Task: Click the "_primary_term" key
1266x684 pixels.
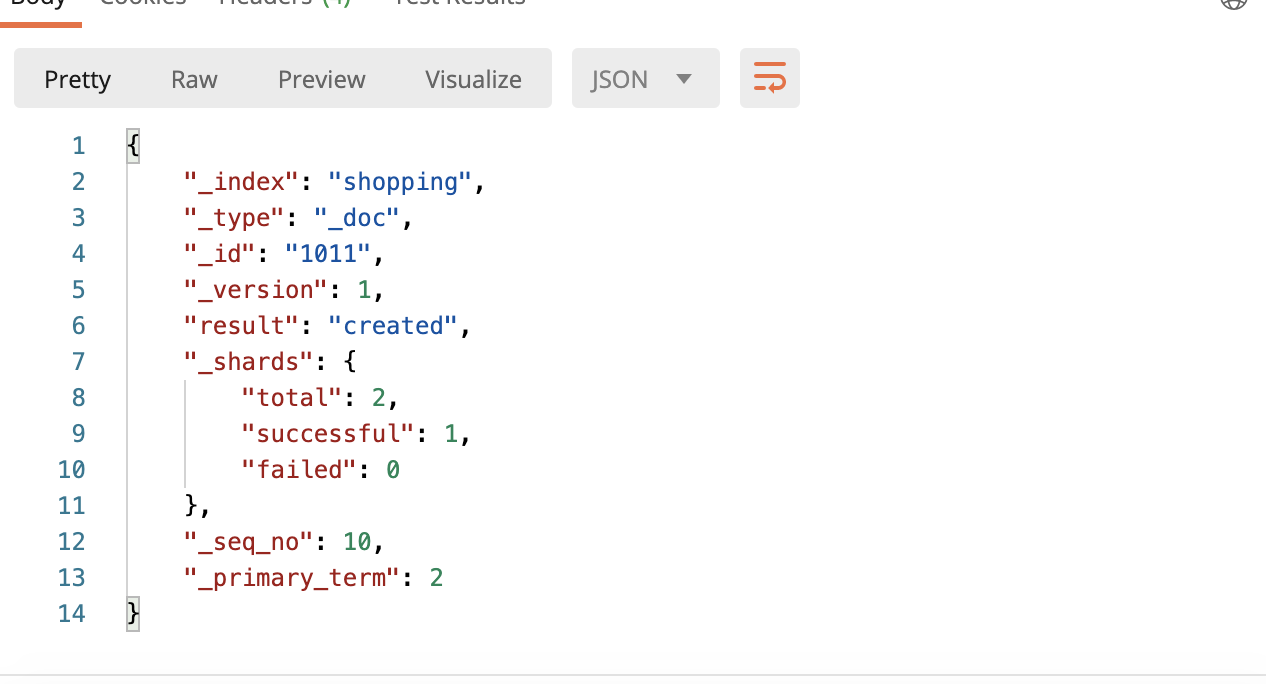Action: (292, 577)
